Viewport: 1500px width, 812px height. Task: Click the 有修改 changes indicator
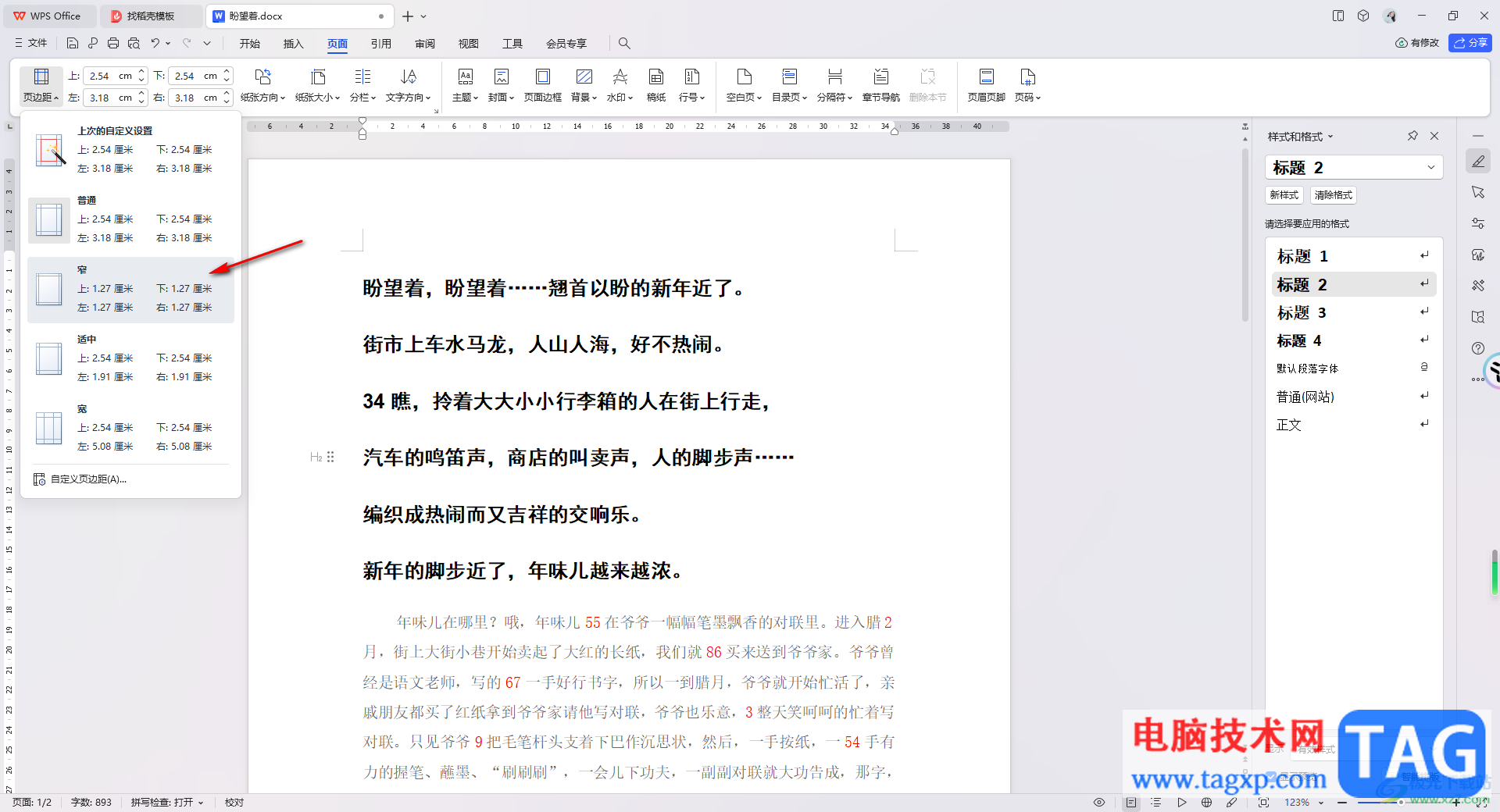[x=1417, y=43]
